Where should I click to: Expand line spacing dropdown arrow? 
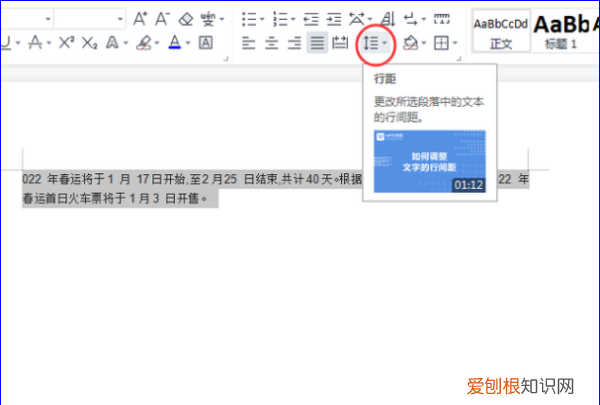coord(385,43)
